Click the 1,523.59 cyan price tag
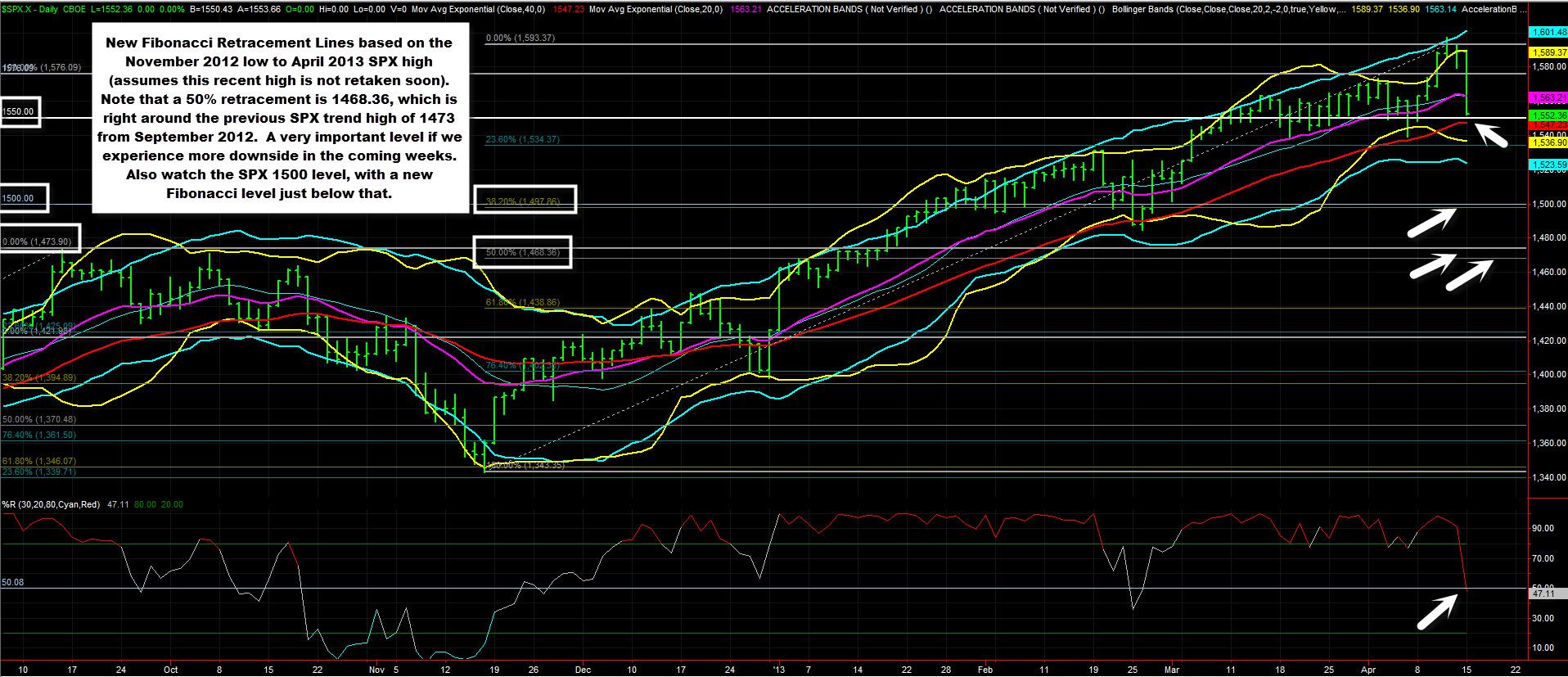The width and height of the screenshot is (1568, 677). pos(1548,165)
